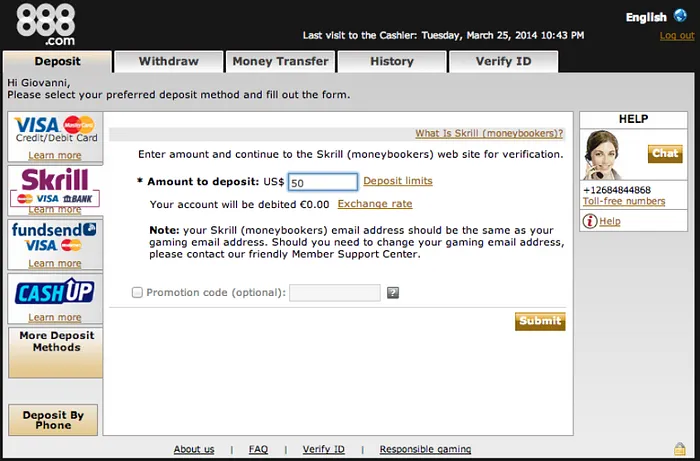The width and height of the screenshot is (700, 461).
Task: Click the globe language icon
Action: point(680,16)
